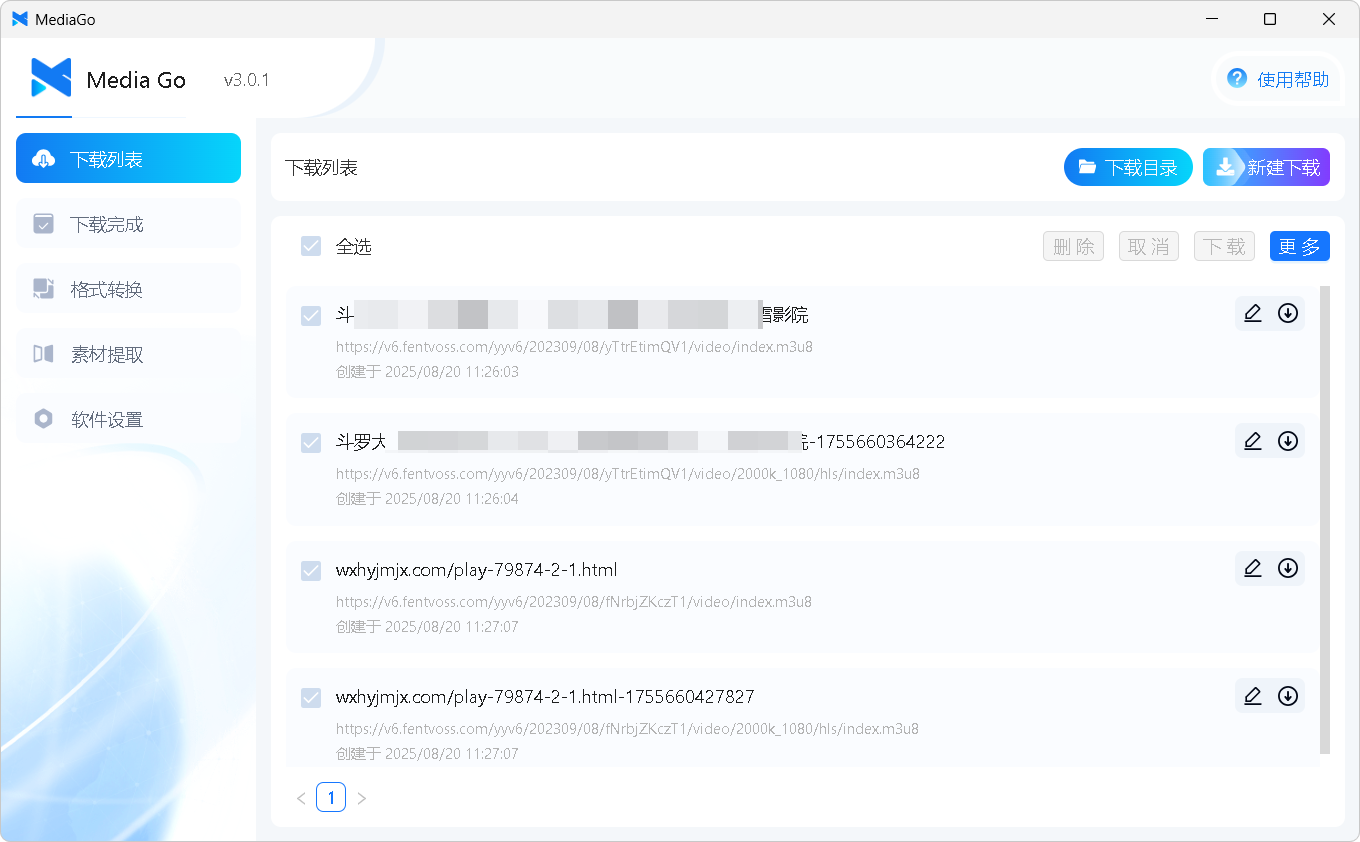Go to the next page arrow
This screenshot has width=1360, height=842.
362,798
